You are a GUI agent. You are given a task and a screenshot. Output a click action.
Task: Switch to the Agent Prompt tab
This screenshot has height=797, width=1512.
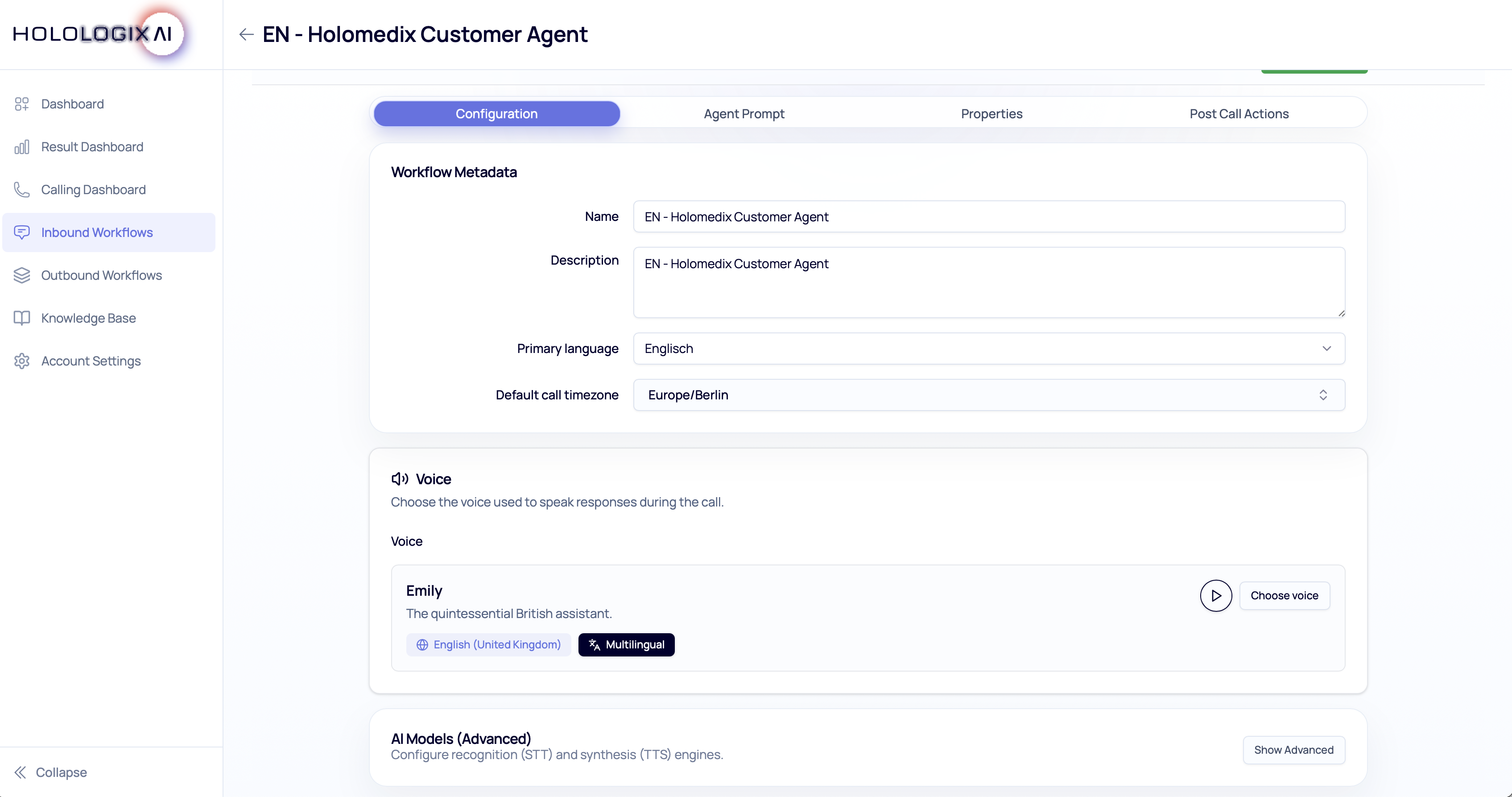point(744,114)
